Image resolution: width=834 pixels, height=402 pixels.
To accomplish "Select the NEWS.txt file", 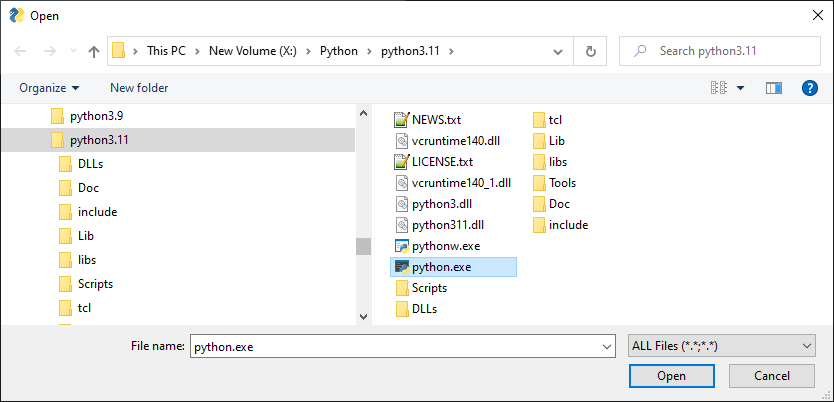I will [x=436, y=120].
